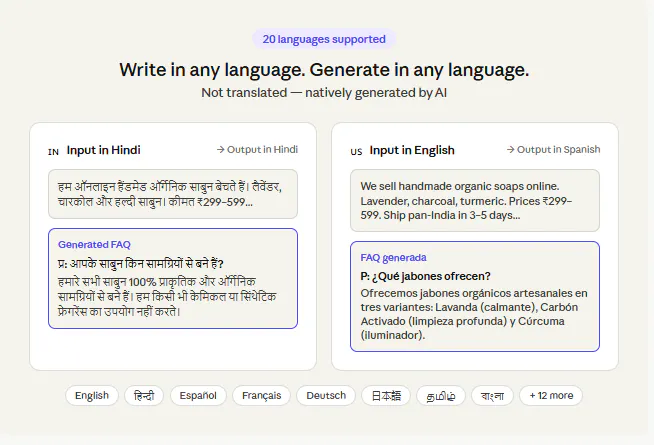Click the 'Generated FAQ' label

tap(94, 245)
